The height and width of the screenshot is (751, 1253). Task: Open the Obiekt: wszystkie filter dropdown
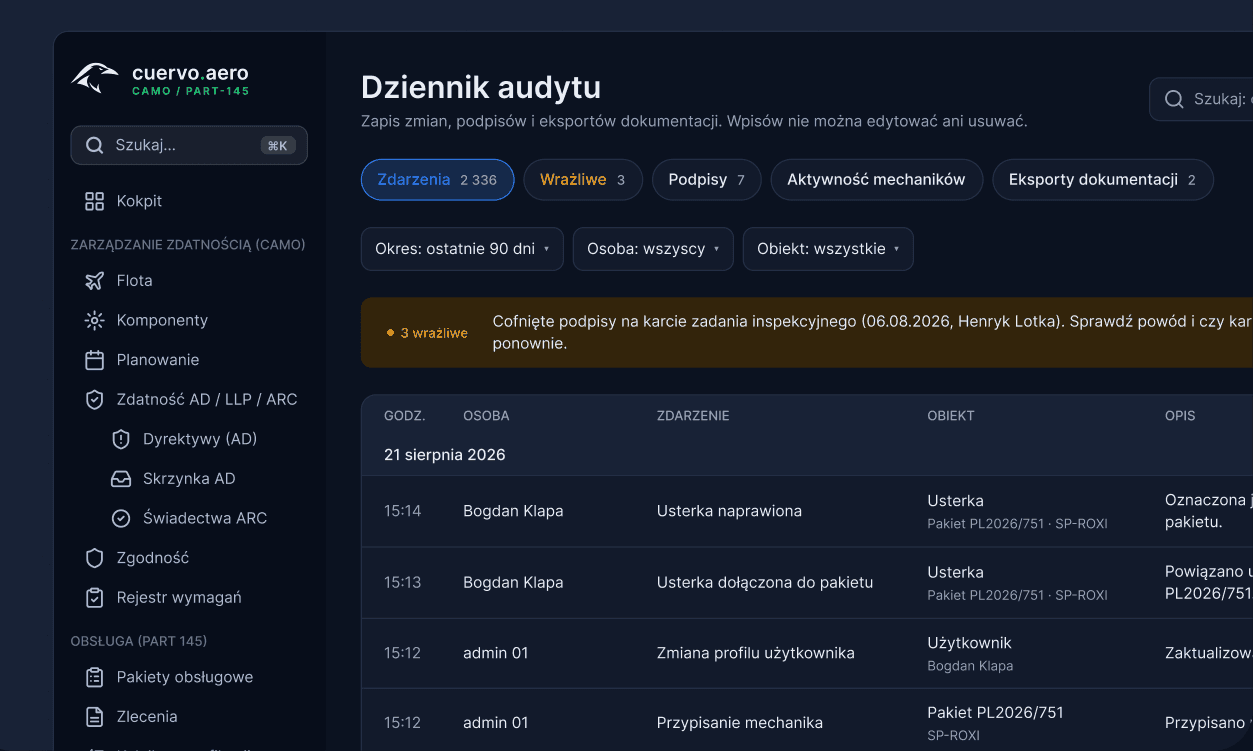click(x=828, y=249)
